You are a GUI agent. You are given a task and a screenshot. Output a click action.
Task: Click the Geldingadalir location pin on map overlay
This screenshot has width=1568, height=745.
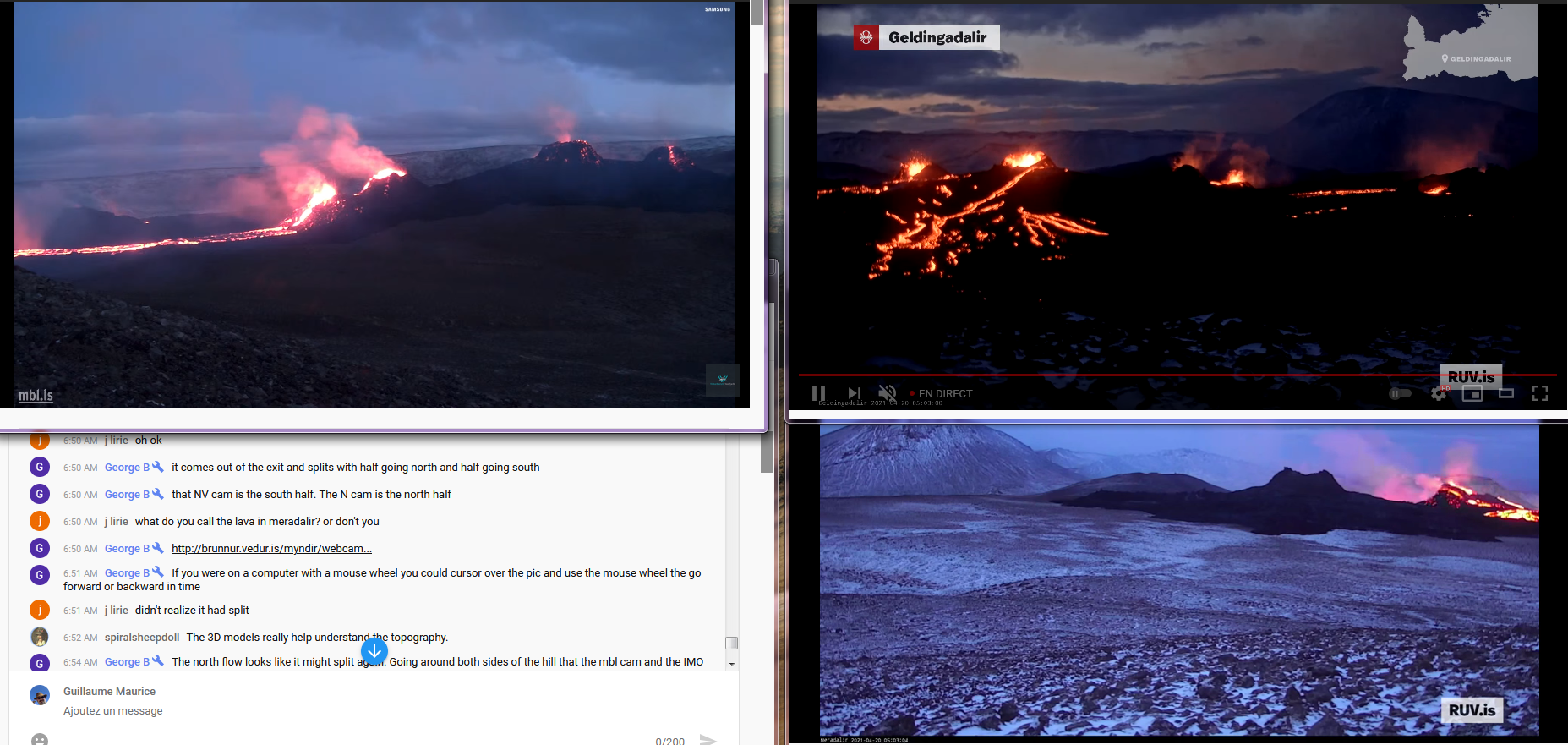pyautogui.click(x=1445, y=58)
